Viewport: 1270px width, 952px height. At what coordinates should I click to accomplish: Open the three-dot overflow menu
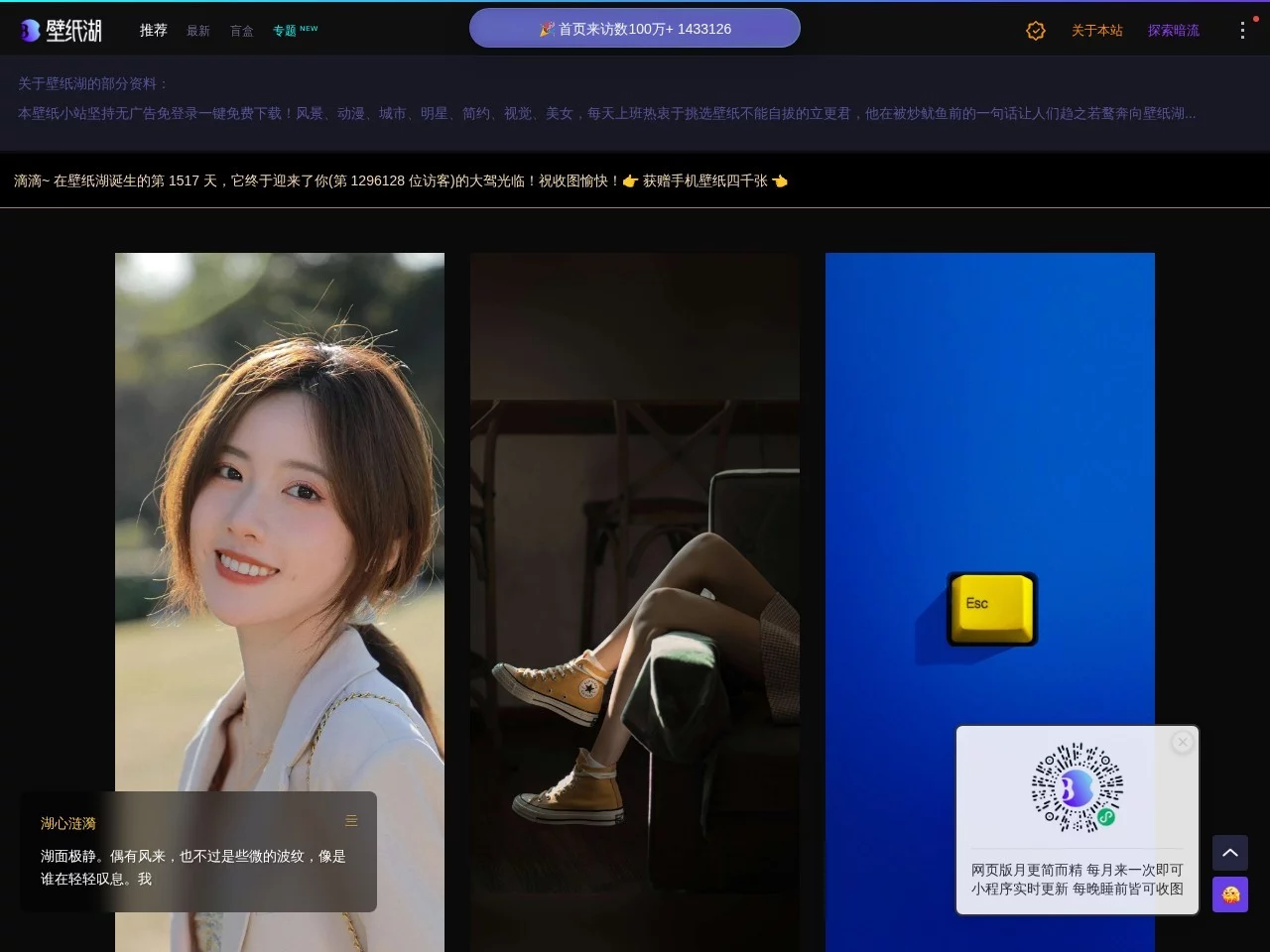pos(1242,30)
